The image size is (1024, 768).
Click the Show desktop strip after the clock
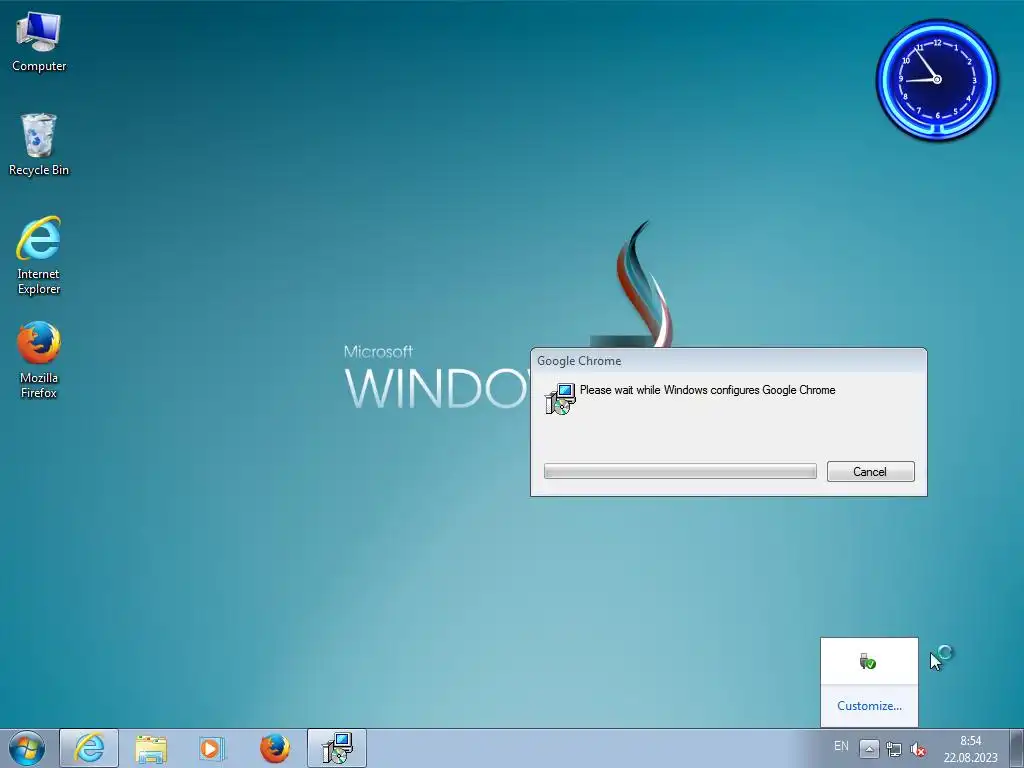[x=1017, y=748]
